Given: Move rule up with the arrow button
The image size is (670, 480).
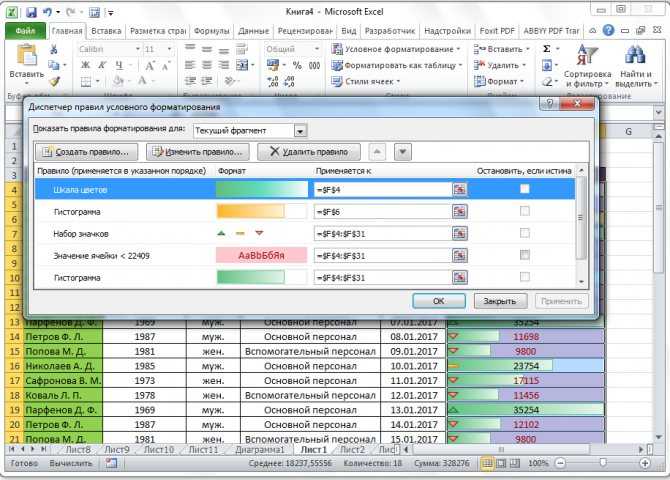Looking at the screenshot, I should (377, 151).
